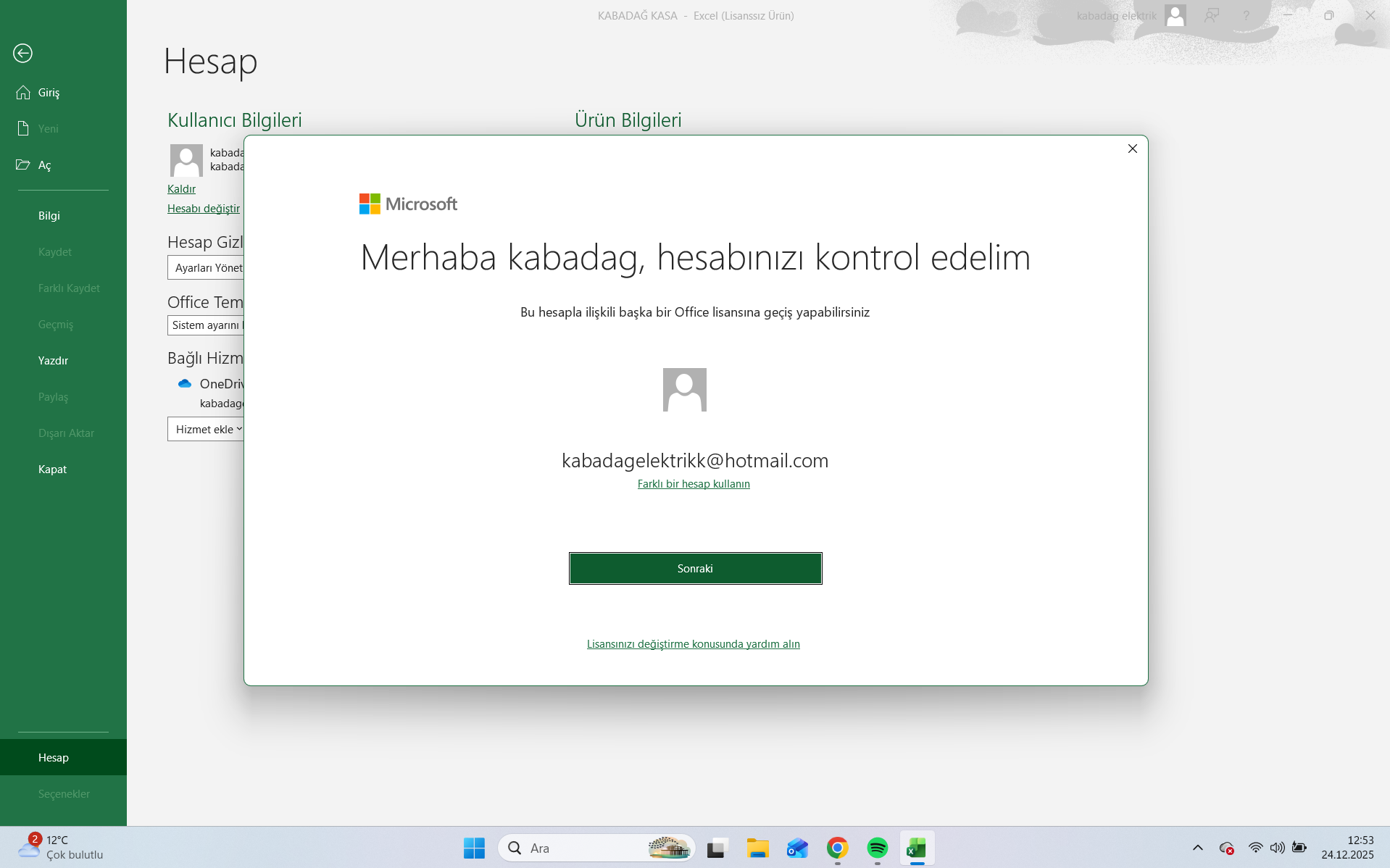Click the battery tray icon
The image size is (1390, 868).
(x=1299, y=848)
